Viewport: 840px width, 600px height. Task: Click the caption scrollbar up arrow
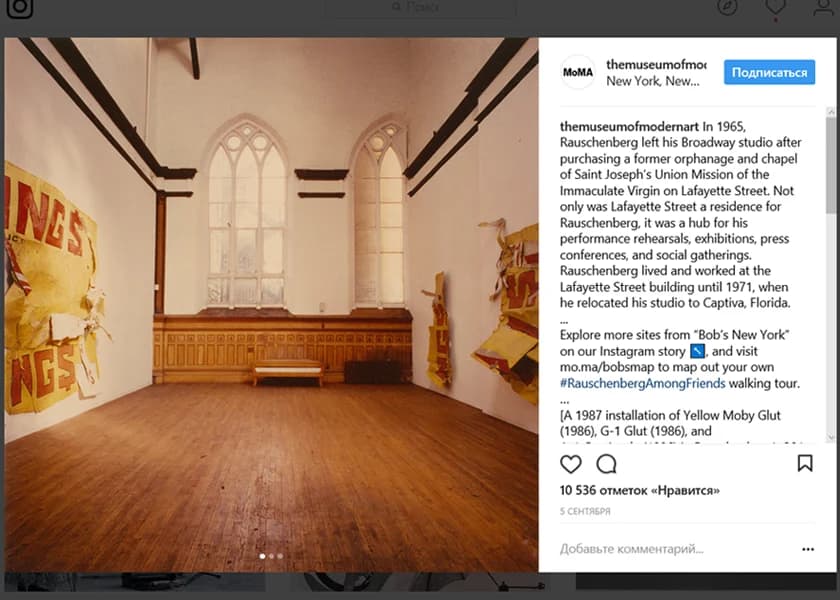pyautogui.click(x=831, y=112)
